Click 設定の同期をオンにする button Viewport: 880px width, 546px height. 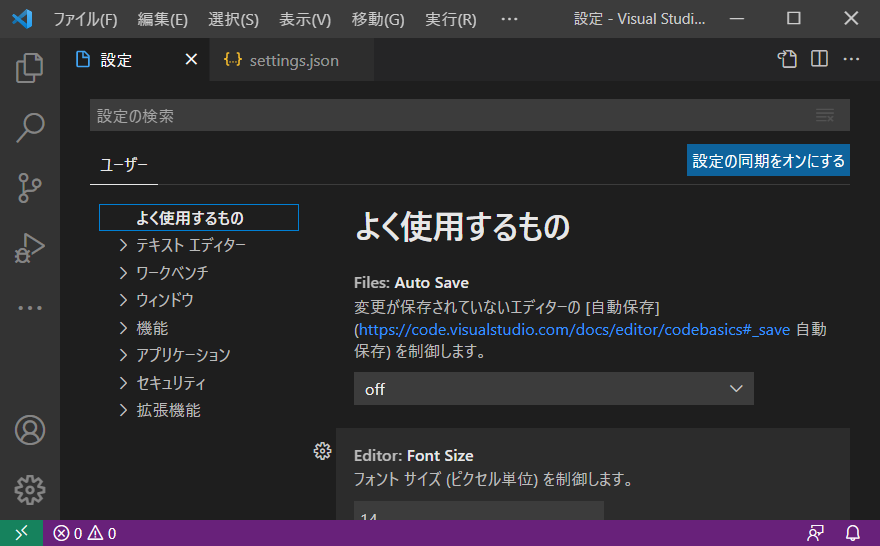[x=768, y=160]
